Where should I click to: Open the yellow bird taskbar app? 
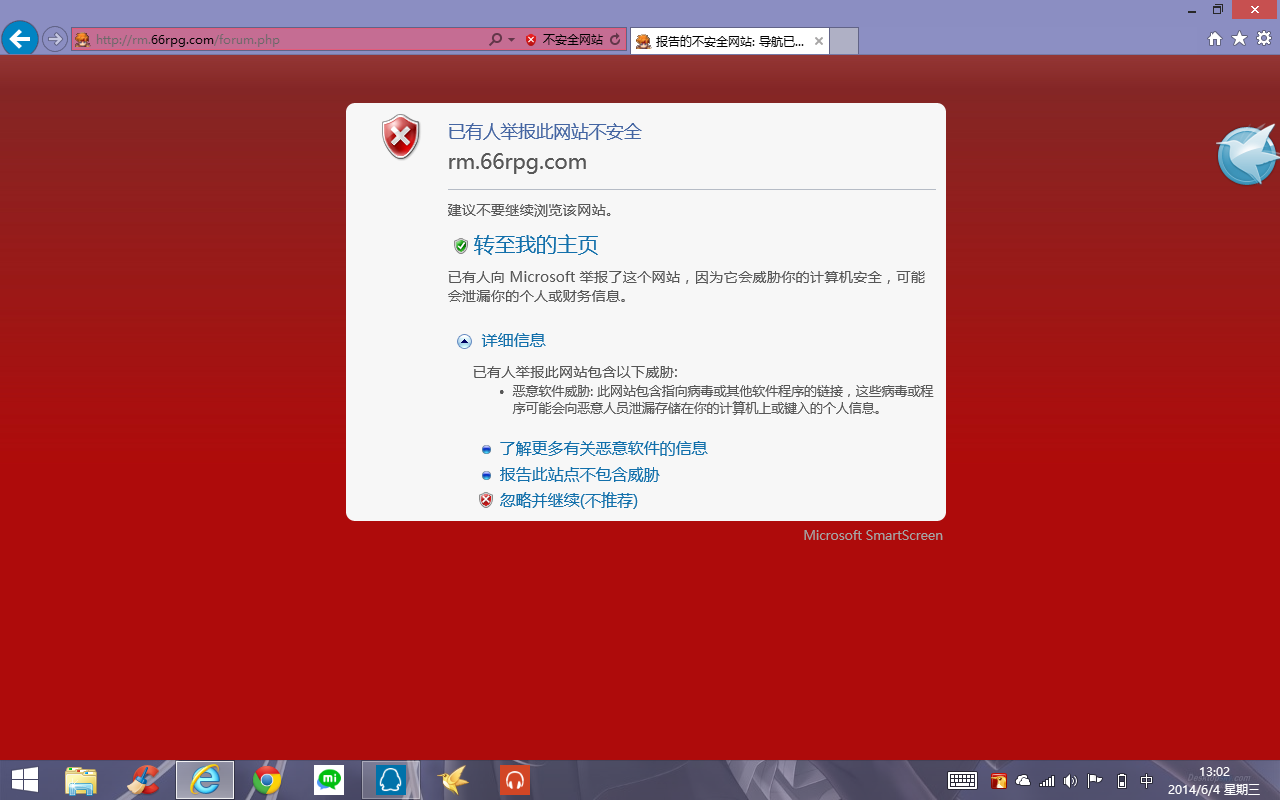pos(453,780)
